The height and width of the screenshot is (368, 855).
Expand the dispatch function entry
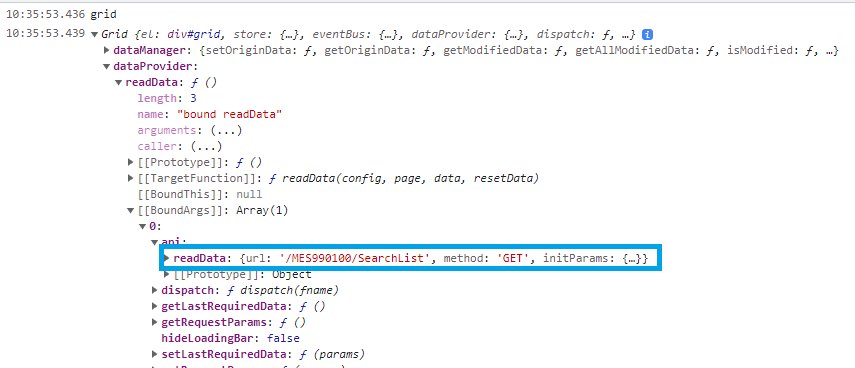pyautogui.click(x=155, y=290)
